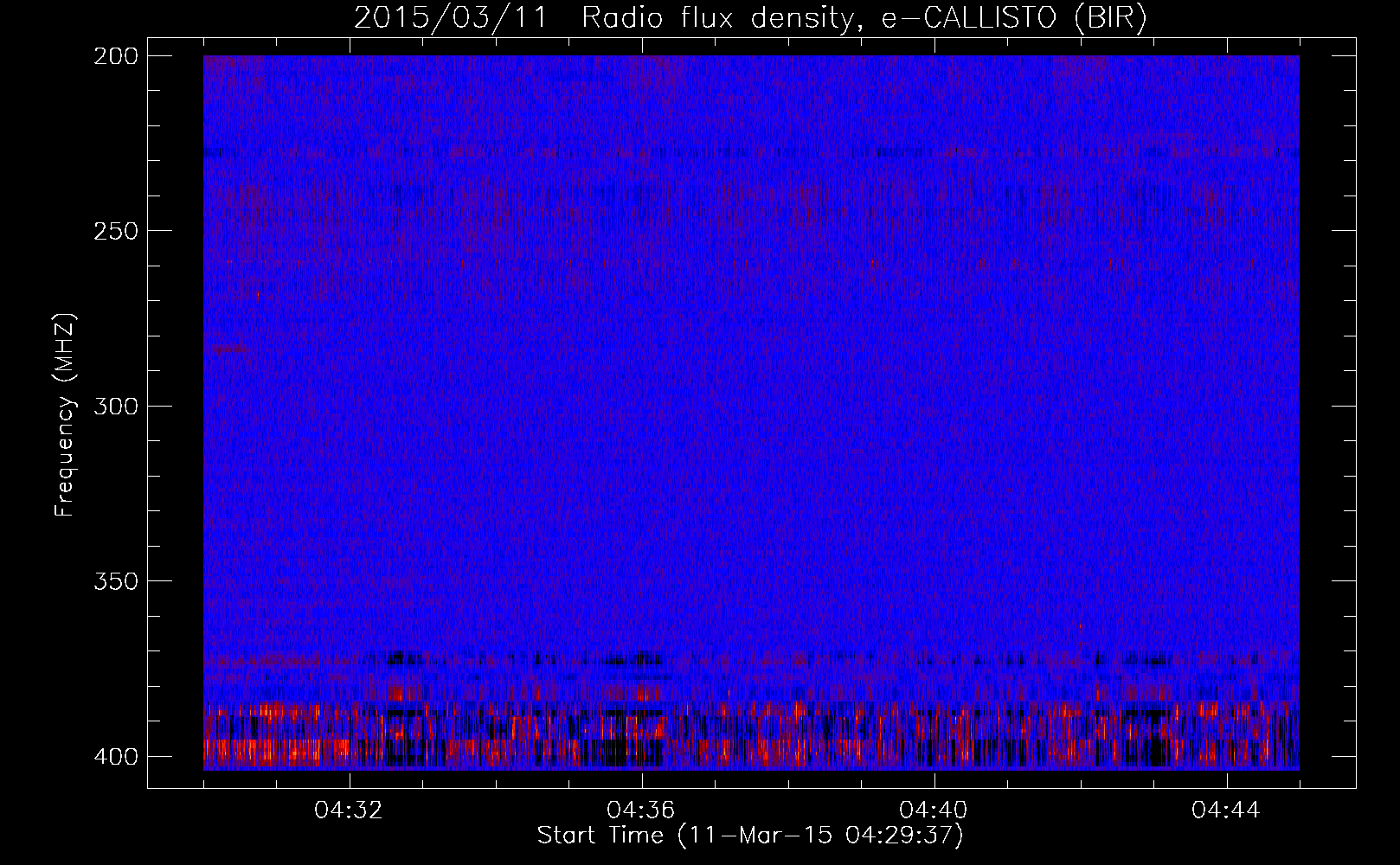Click the 'Frequency (MHZ)' axis label
The height and width of the screenshot is (865, 1400).
[x=65, y=415]
